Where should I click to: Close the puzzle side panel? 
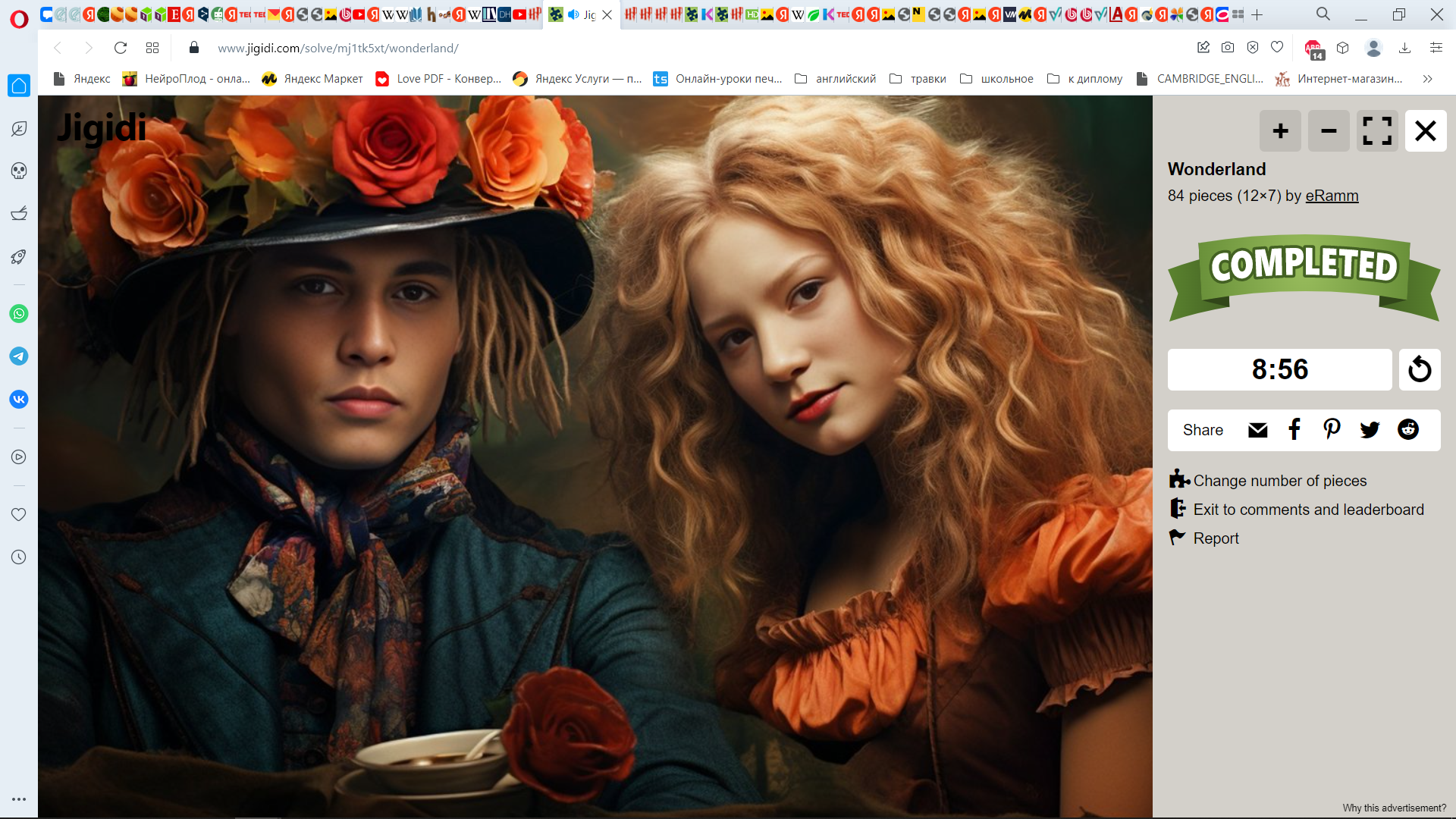[1426, 130]
